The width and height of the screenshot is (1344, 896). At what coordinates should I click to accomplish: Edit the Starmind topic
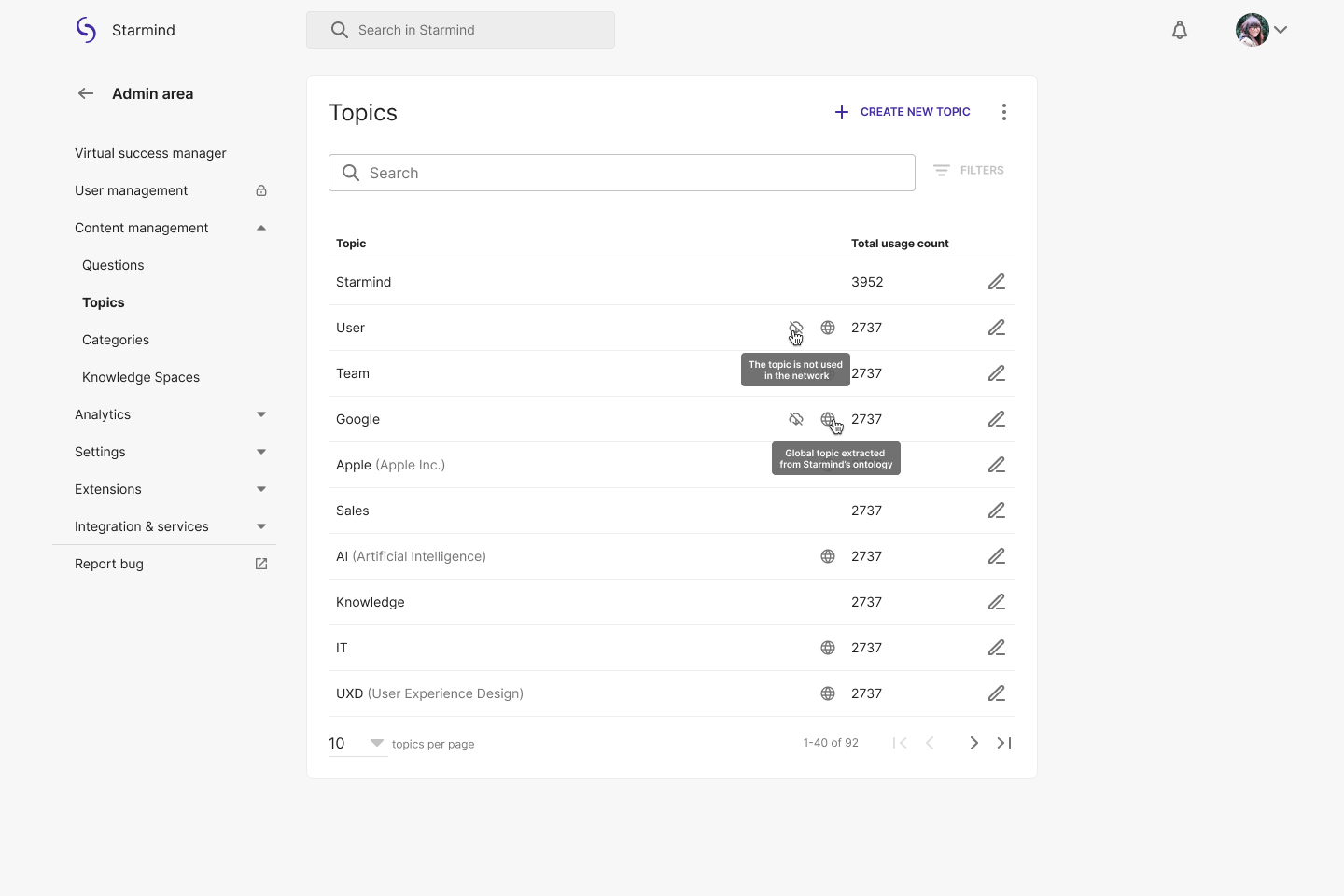997,282
